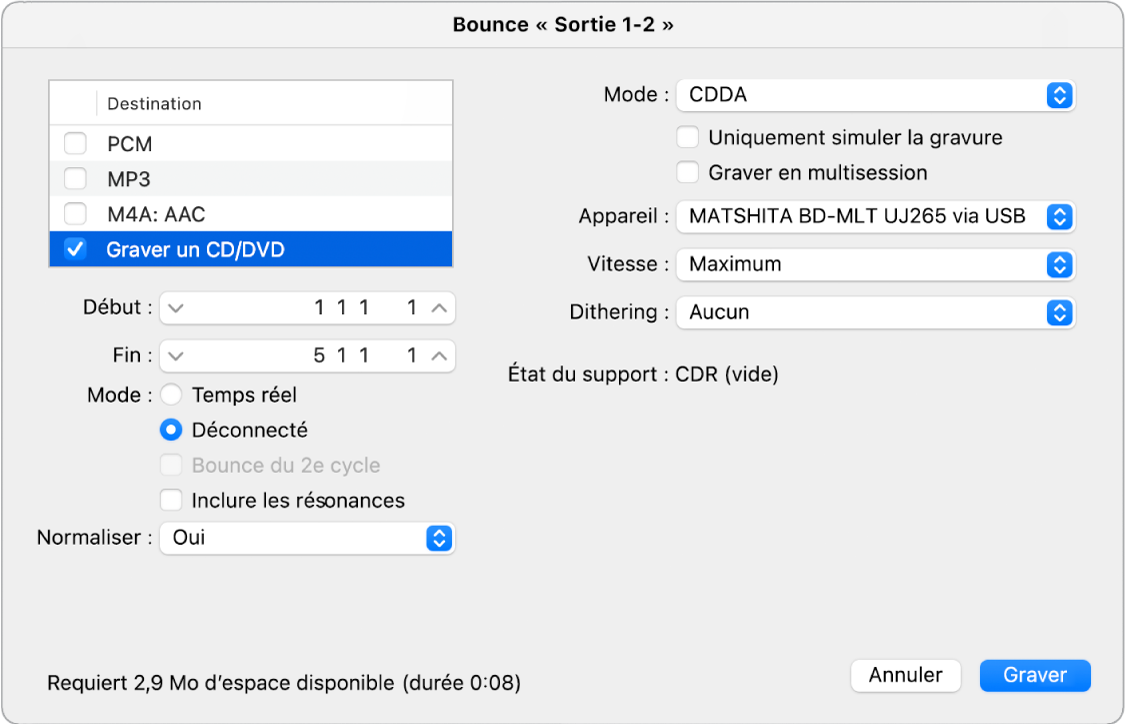Check the M4A: AAC destination
This screenshot has width=1125, height=724.
75,213
